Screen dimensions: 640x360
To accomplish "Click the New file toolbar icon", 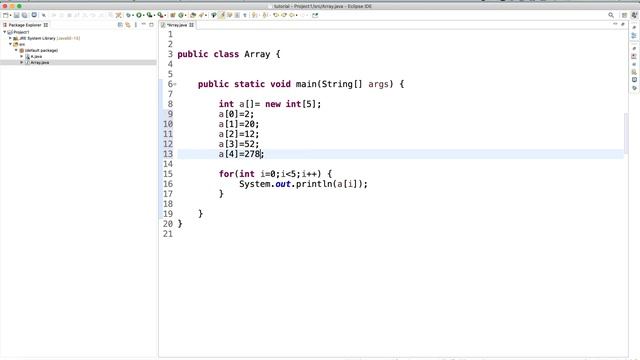I will point(5,15).
